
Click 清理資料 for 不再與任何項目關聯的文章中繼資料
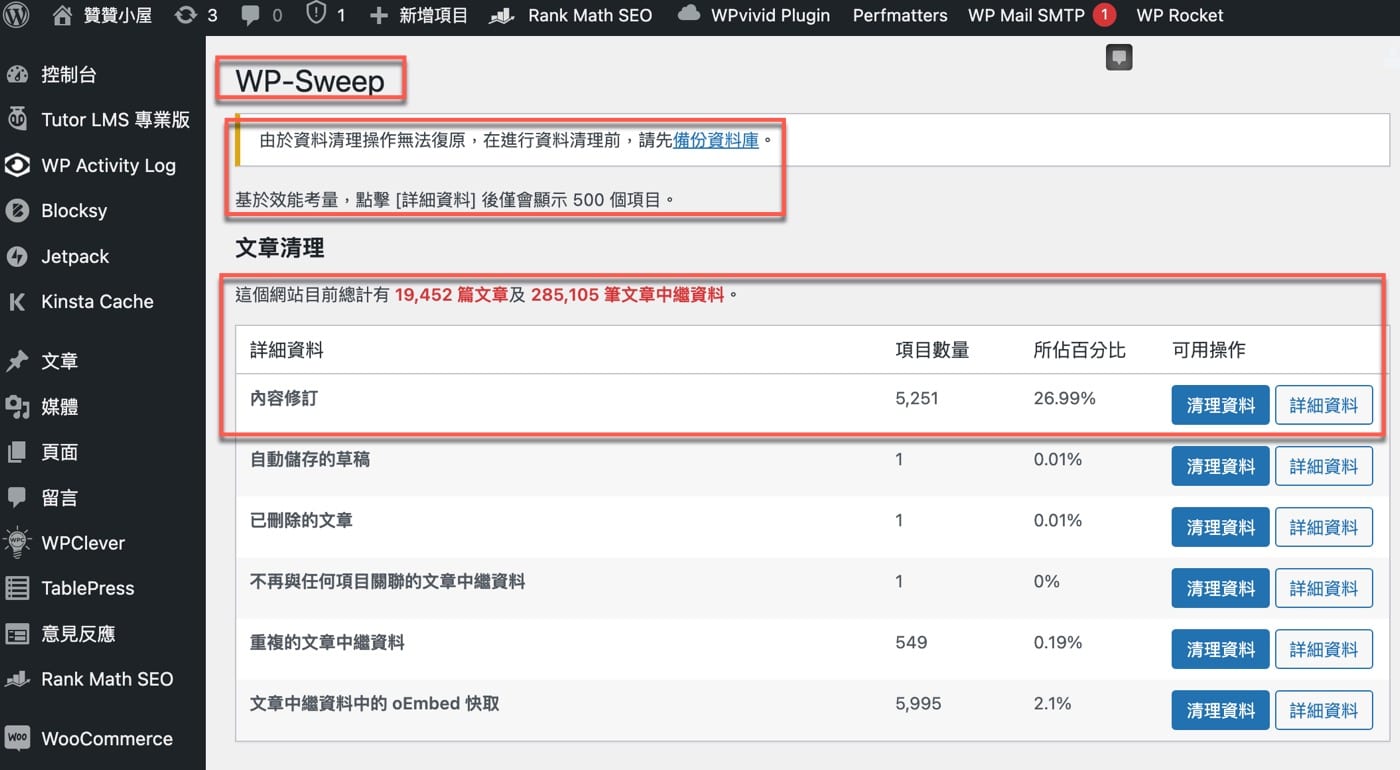point(1220,588)
